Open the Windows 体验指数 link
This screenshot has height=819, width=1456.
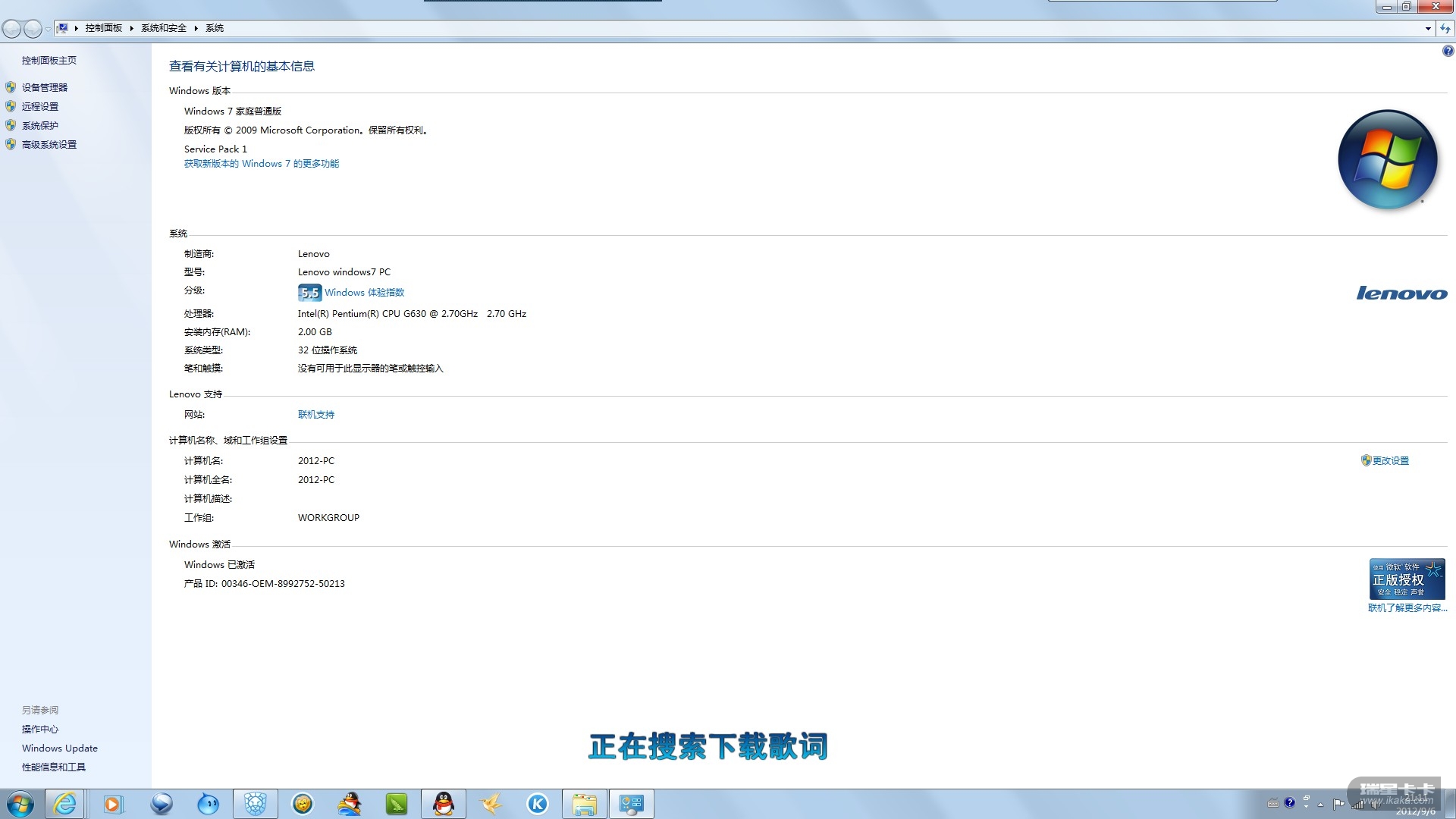click(x=364, y=292)
